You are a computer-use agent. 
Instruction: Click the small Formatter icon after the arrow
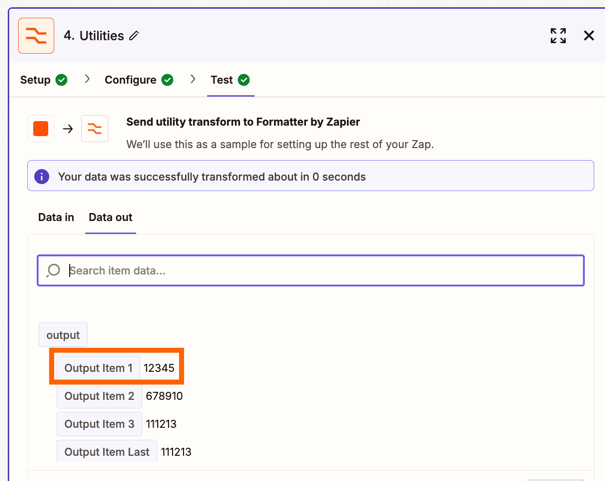95,128
